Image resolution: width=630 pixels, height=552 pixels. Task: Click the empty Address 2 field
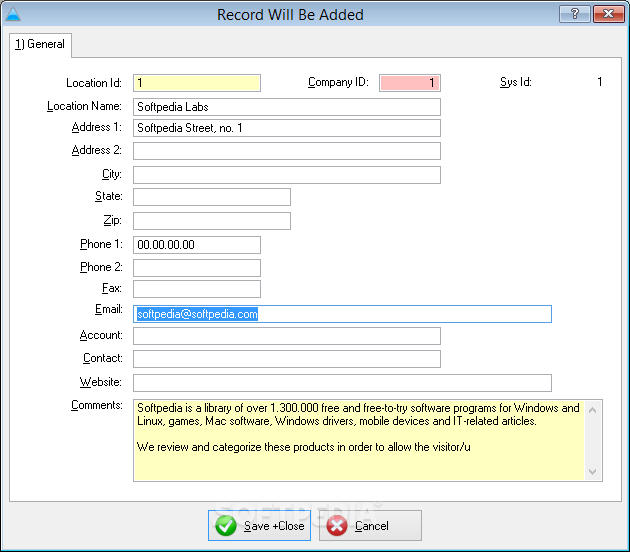click(287, 151)
